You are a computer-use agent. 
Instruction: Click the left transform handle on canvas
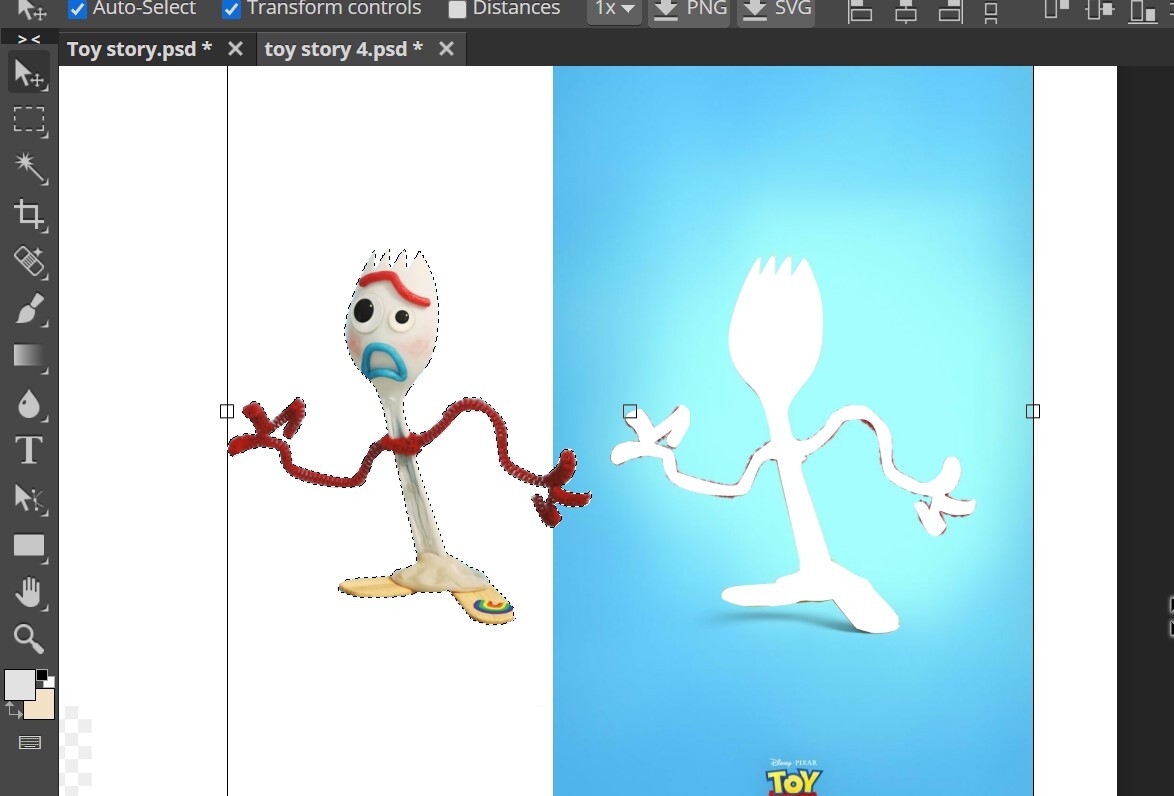point(227,411)
